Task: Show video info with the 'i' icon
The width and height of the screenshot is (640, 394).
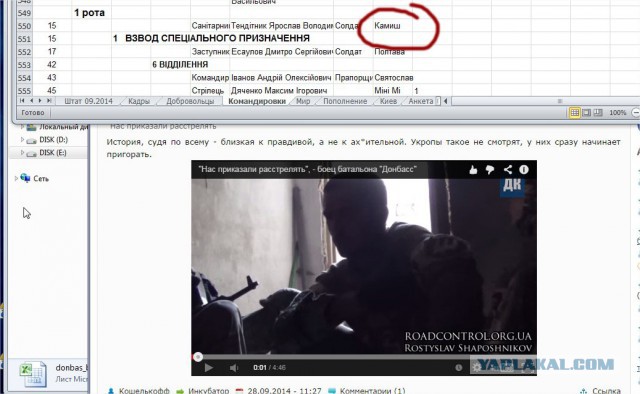Action: click(524, 169)
